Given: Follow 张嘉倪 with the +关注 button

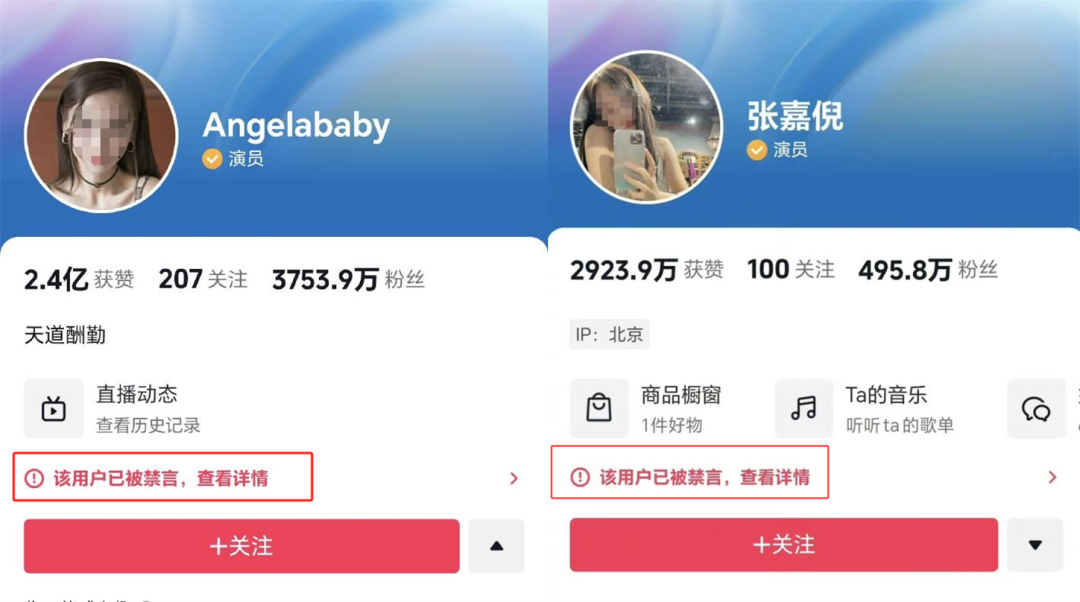Looking at the screenshot, I should (x=784, y=545).
